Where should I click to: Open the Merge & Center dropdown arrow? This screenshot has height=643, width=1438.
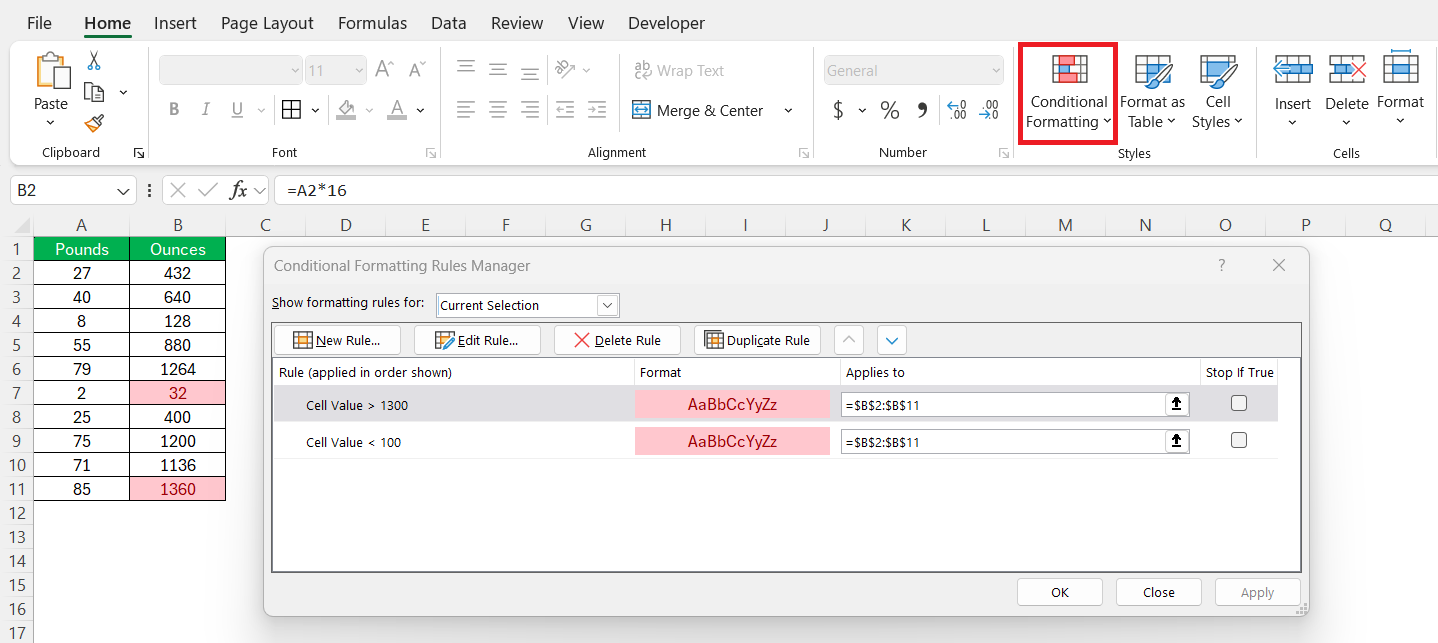788,110
